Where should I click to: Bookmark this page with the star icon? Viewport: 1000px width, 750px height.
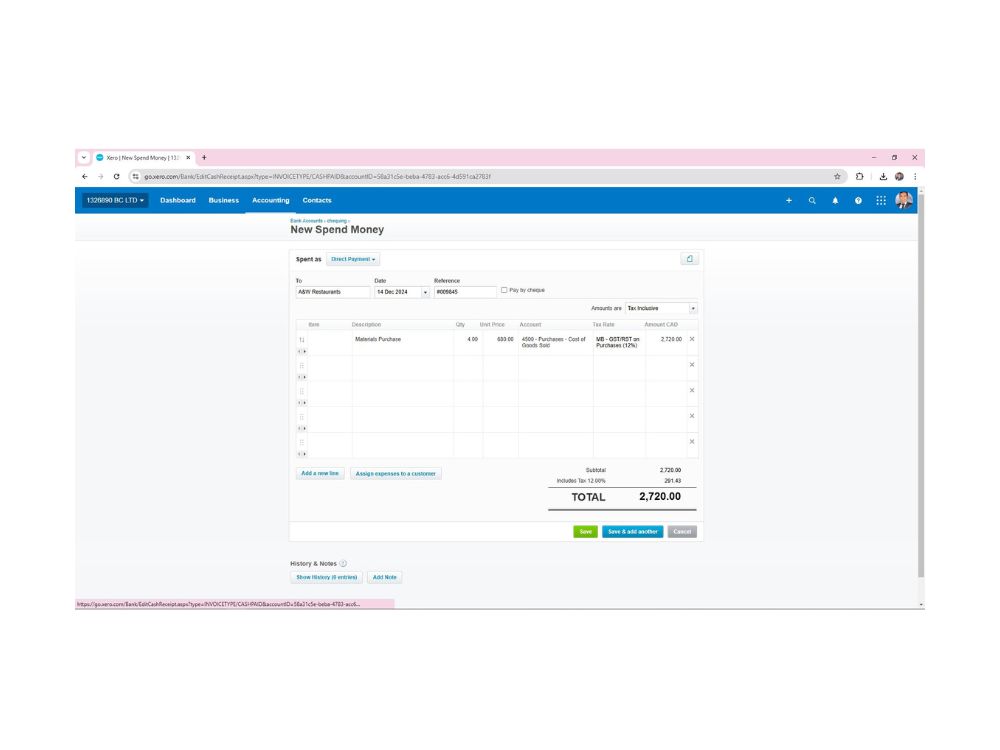tap(837, 177)
